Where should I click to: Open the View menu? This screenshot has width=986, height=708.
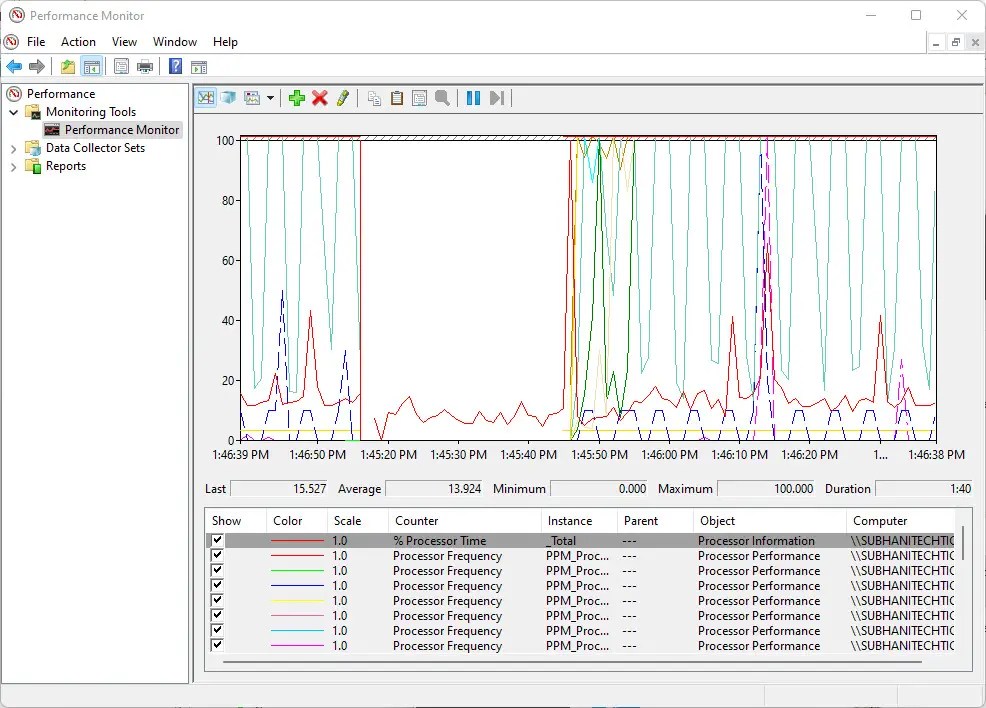pos(124,42)
